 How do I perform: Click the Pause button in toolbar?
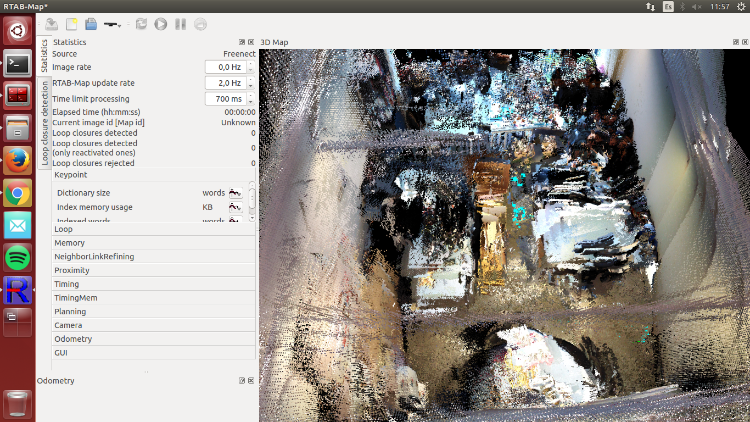tap(180, 23)
